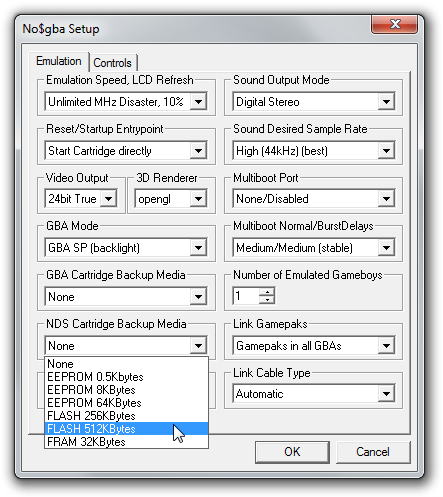The width and height of the screenshot is (443, 497).
Task: Choose FLASH 512KBytes from the list
Action: [x=126, y=429]
